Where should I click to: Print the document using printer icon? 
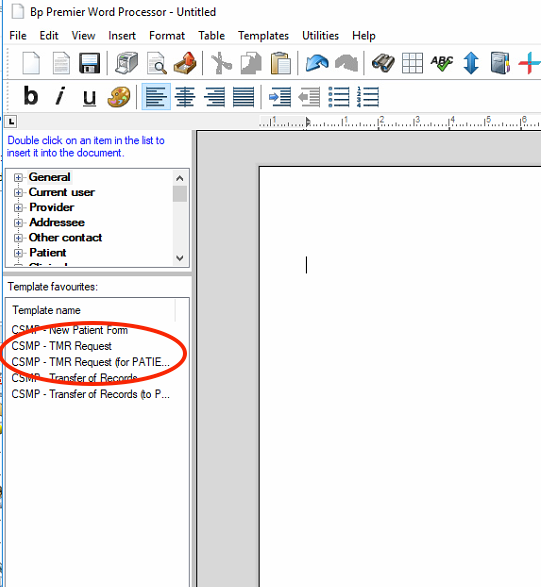[127, 63]
